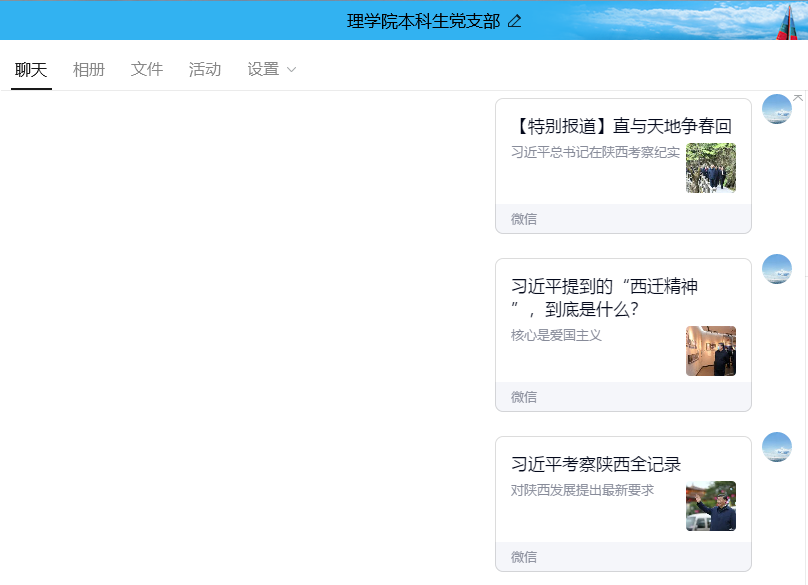Image resolution: width=808 pixels, height=585 pixels.
Task: Click the 微信 source label under 西迁精神 card
Action: [524, 397]
